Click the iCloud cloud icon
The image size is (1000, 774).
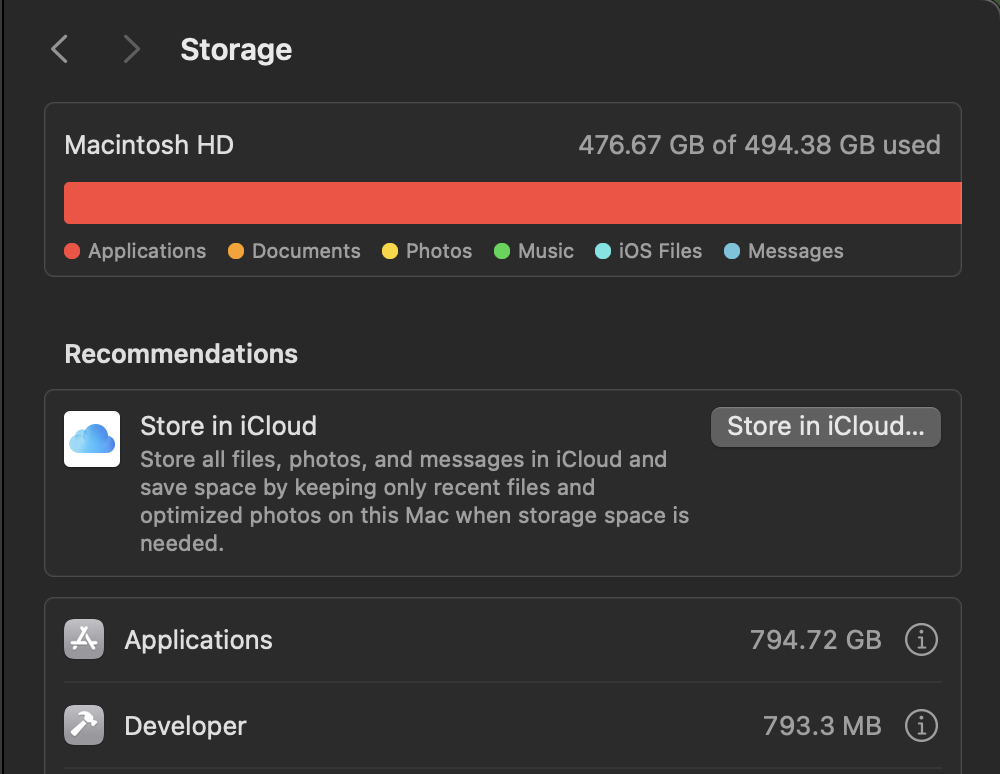(x=92, y=439)
